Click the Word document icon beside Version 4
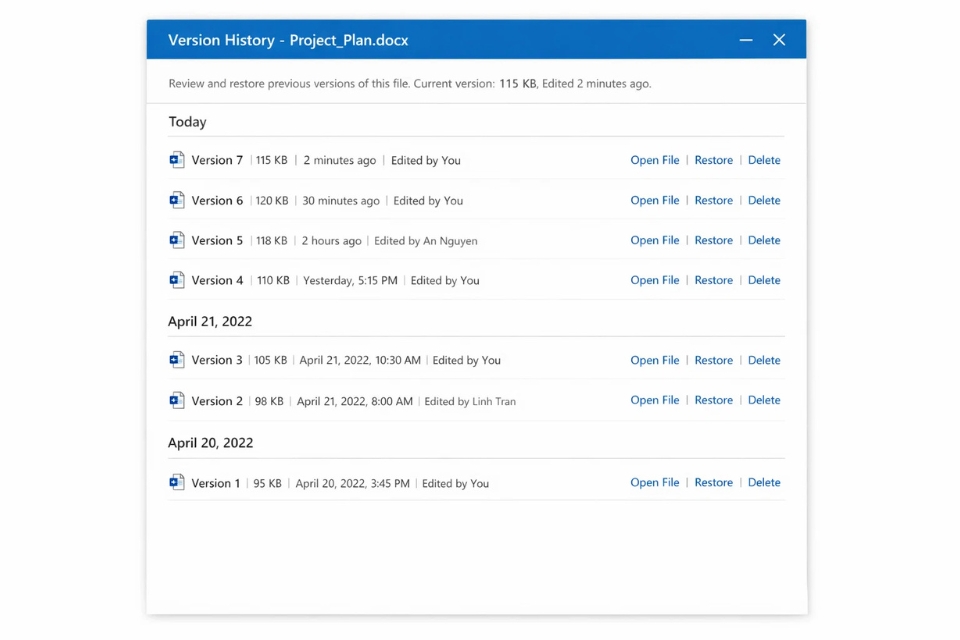Image resolution: width=960 pixels, height=640 pixels. [176, 279]
